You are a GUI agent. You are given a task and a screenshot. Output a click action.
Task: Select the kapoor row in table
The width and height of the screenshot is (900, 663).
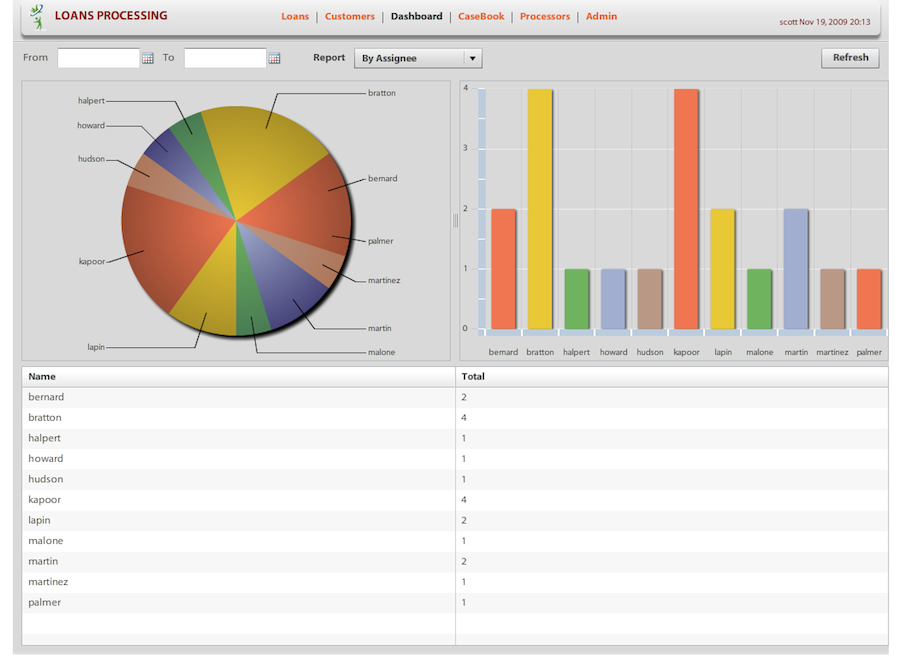(x=455, y=500)
